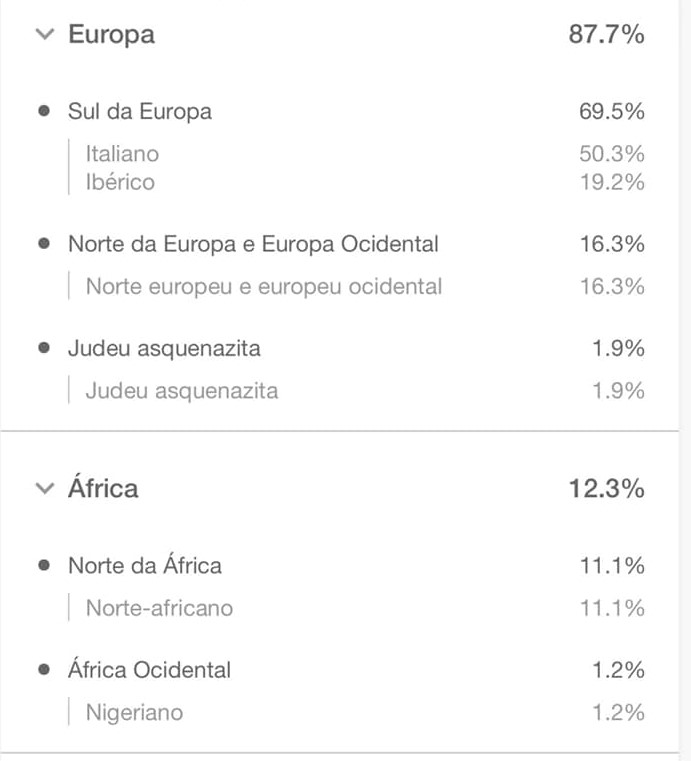The width and height of the screenshot is (691, 761).
Task: Click the 50.3% Italiano percentage
Action: pos(612,154)
